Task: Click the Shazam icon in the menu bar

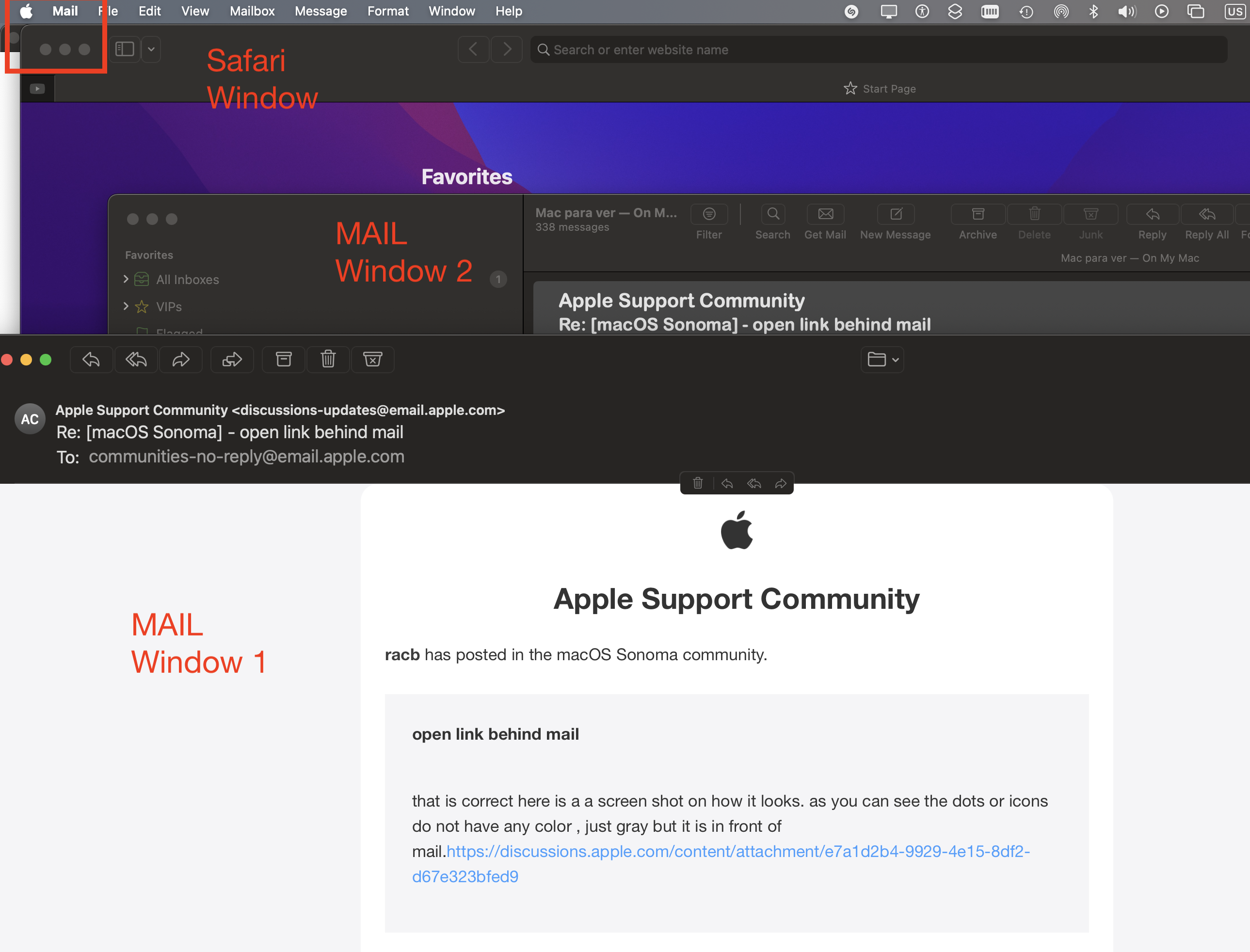Action: coord(851,11)
